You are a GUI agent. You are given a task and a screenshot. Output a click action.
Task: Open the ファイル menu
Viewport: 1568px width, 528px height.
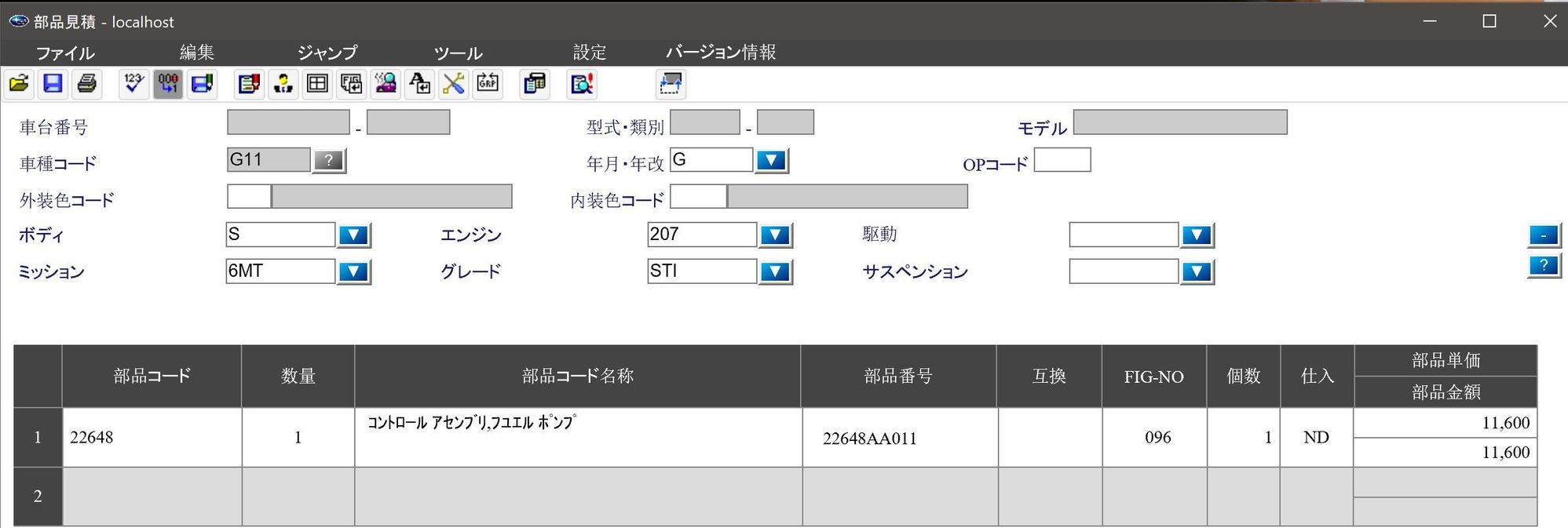pyautogui.click(x=65, y=53)
